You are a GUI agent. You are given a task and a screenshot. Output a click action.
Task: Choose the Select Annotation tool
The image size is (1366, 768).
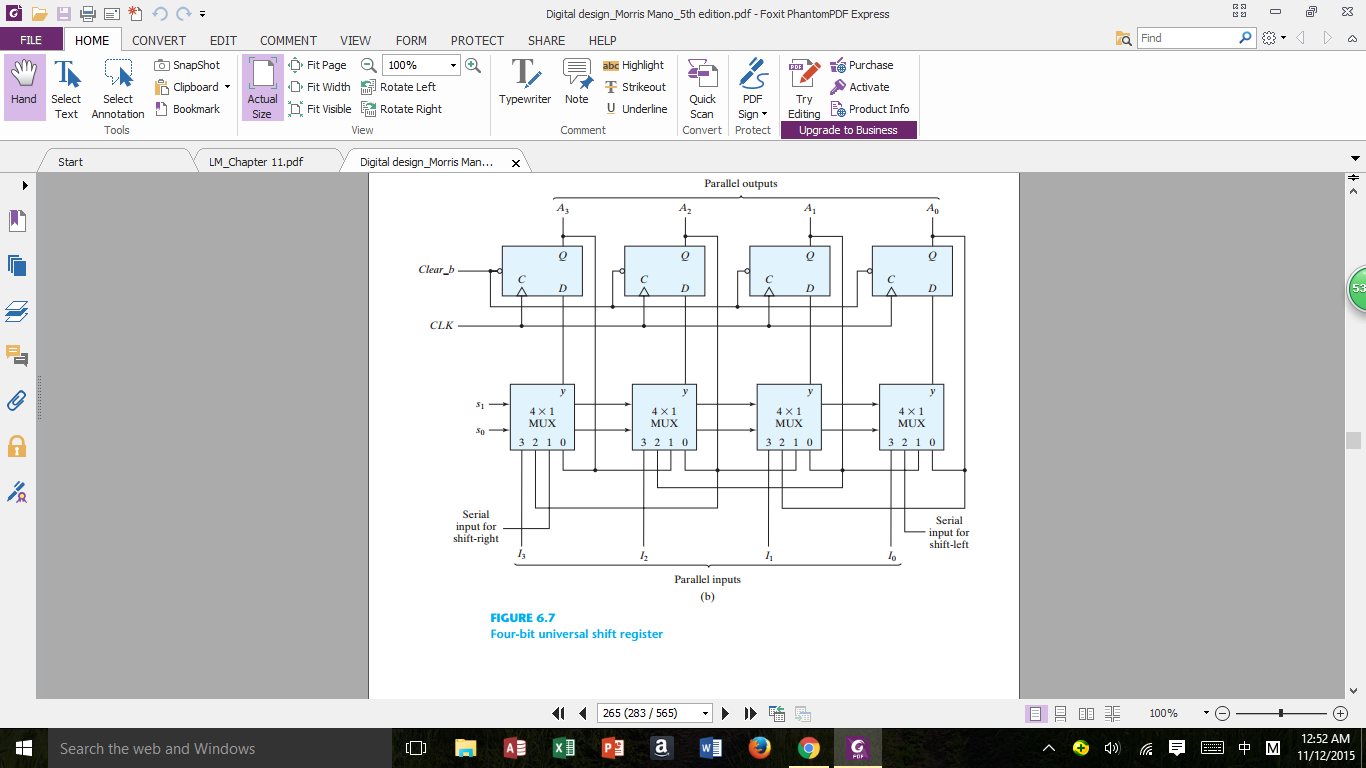point(118,87)
